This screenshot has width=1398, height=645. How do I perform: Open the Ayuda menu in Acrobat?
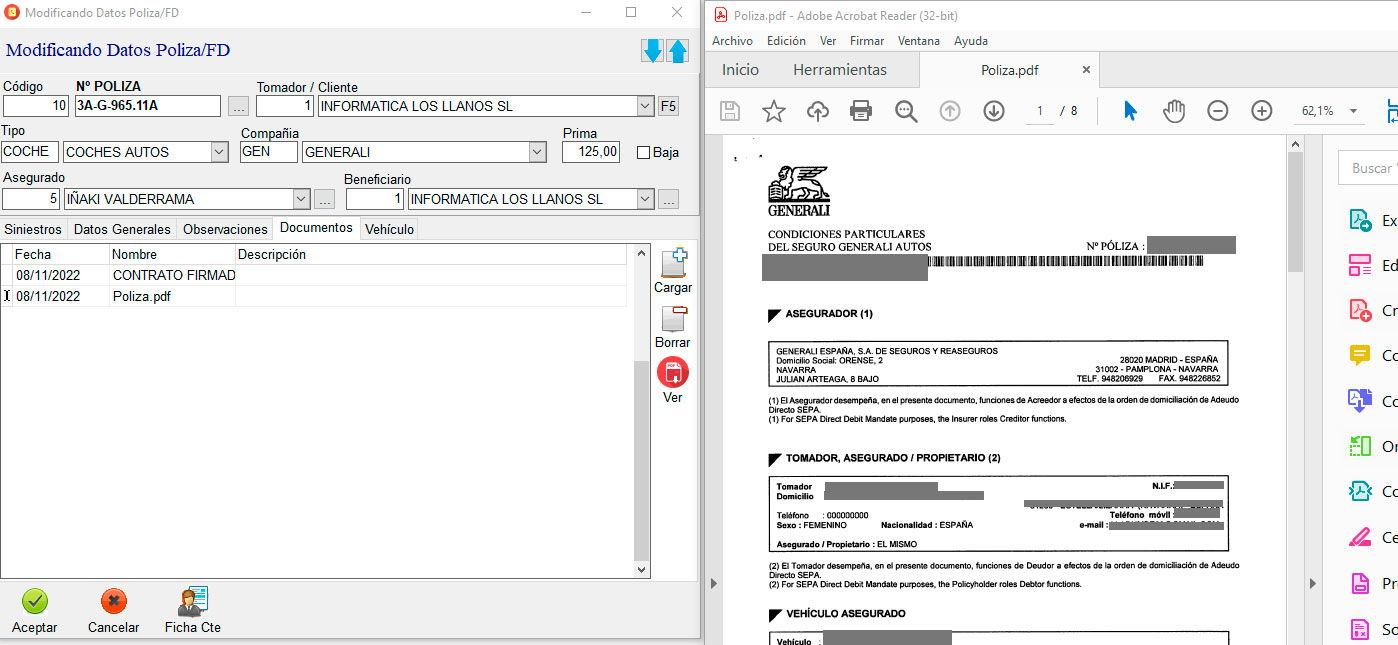pyautogui.click(x=971, y=41)
